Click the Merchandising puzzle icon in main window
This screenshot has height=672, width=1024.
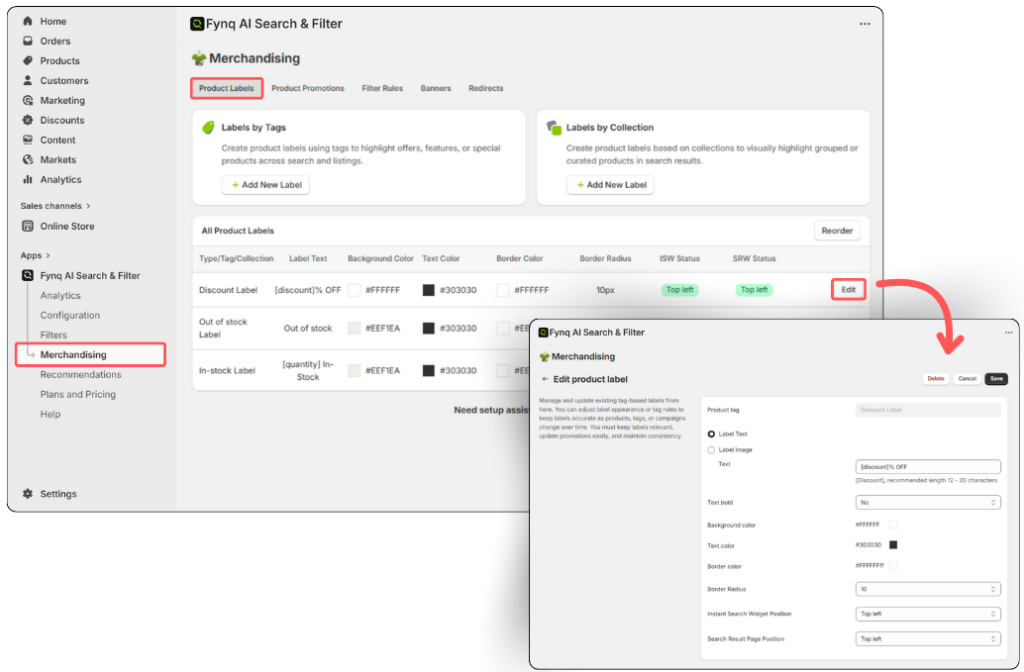click(x=199, y=59)
